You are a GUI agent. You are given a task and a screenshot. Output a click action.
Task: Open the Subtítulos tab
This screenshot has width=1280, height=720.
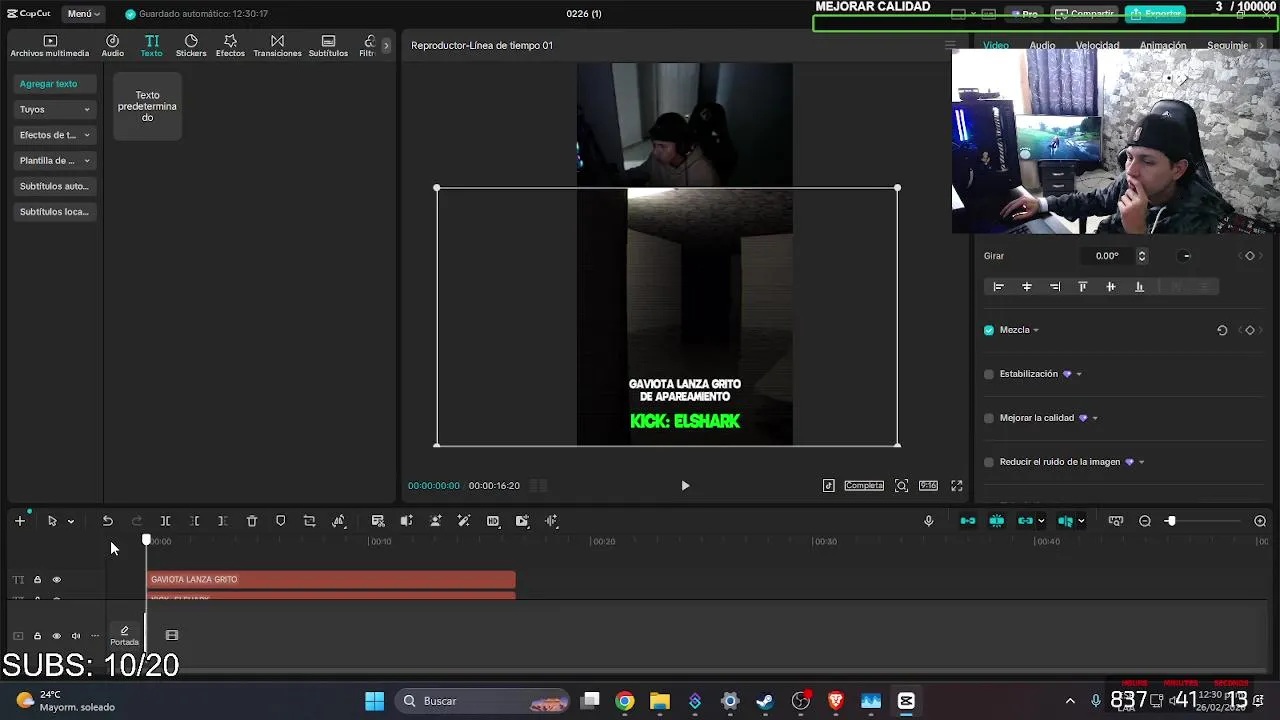click(x=328, y=46)
